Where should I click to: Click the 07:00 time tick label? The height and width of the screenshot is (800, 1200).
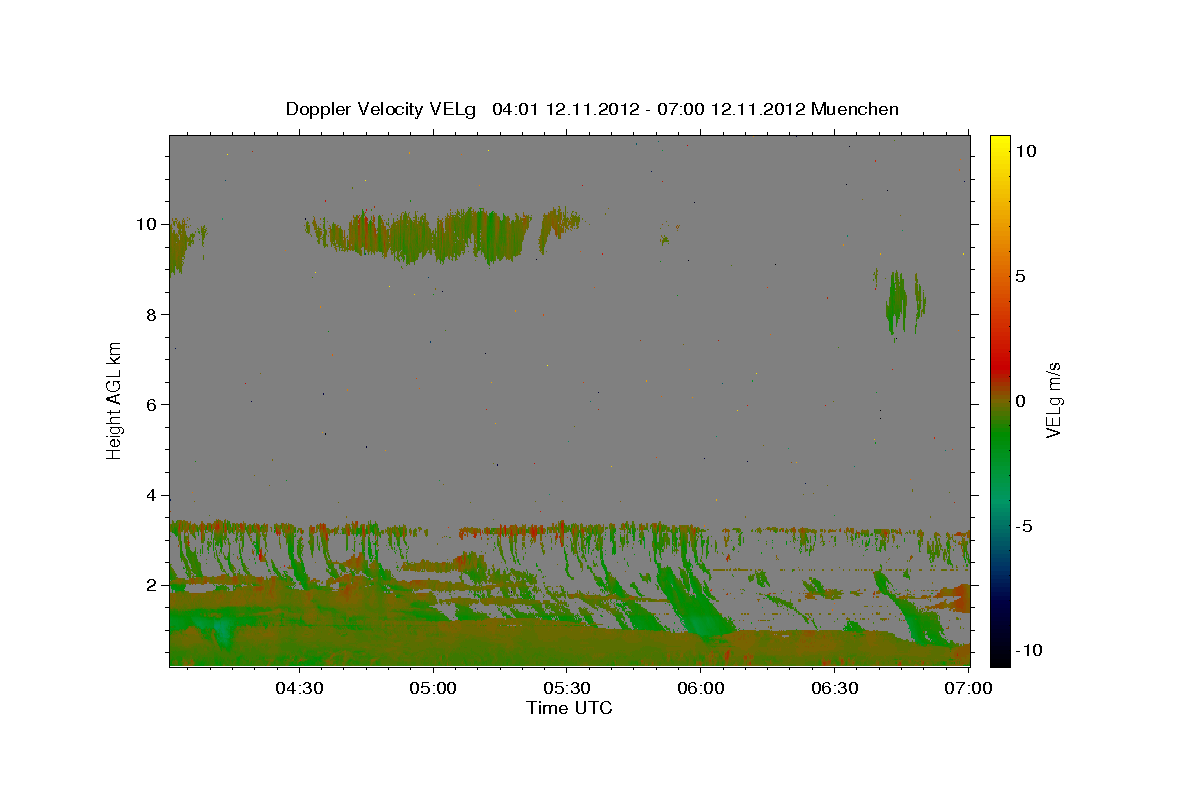(x=968, y=688)
